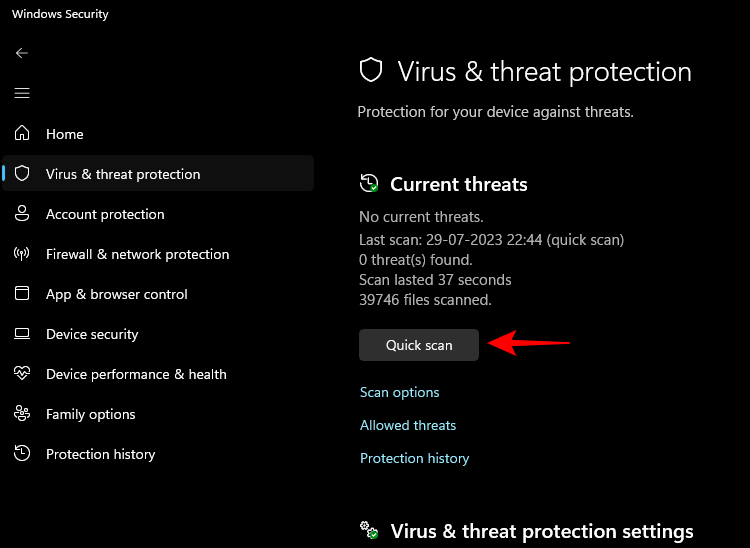Start a Quick scan
Screen dimensions: 750x548
pyautogui.click(x=419, y=345)
